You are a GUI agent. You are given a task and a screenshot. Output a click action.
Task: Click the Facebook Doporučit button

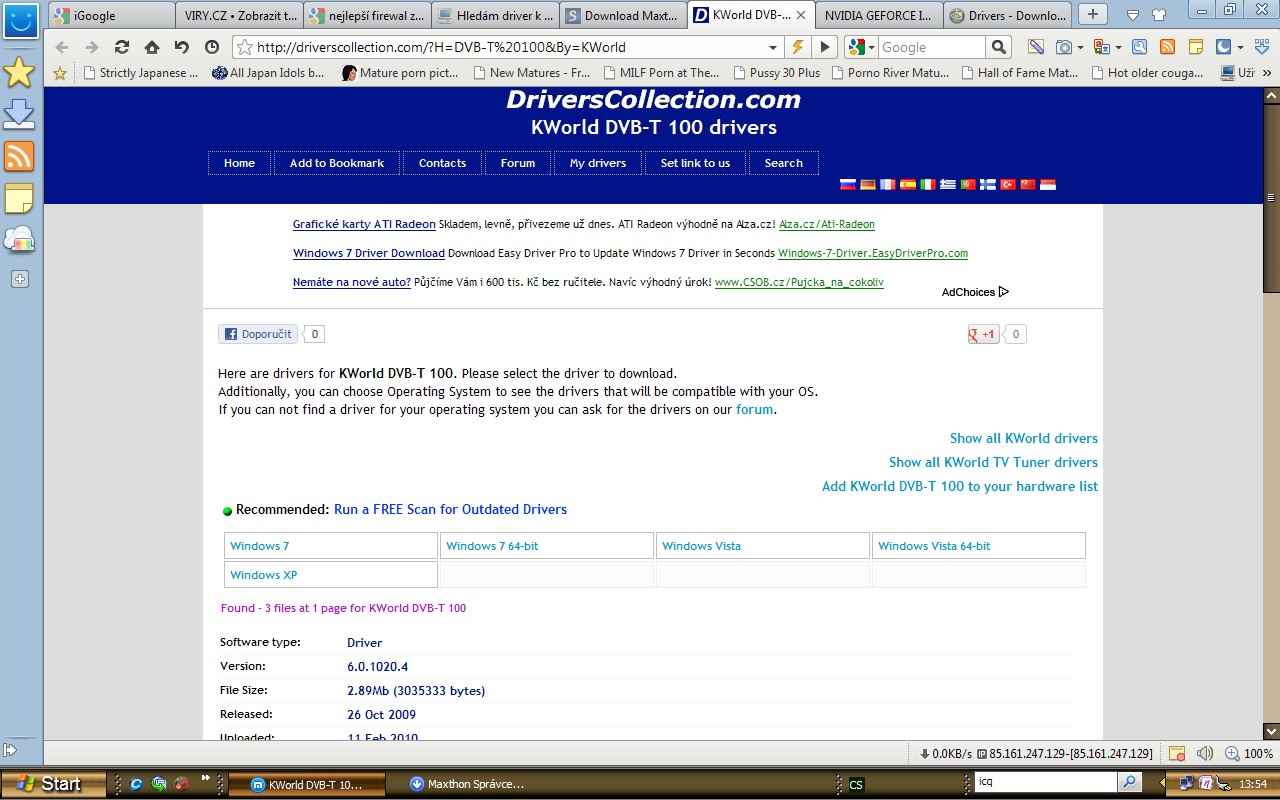258,334
